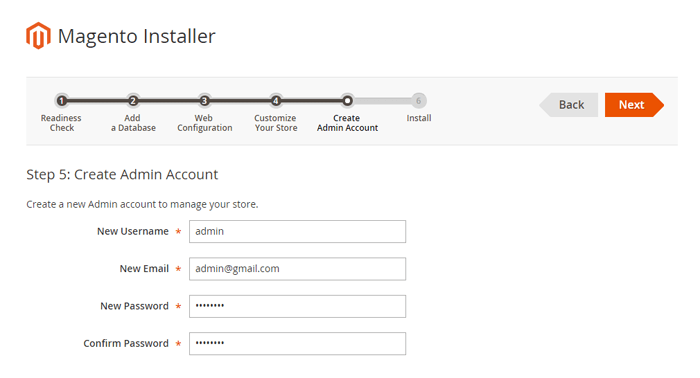Open Web Configuration step label
The image size is (700, 378).
point(204,123)
